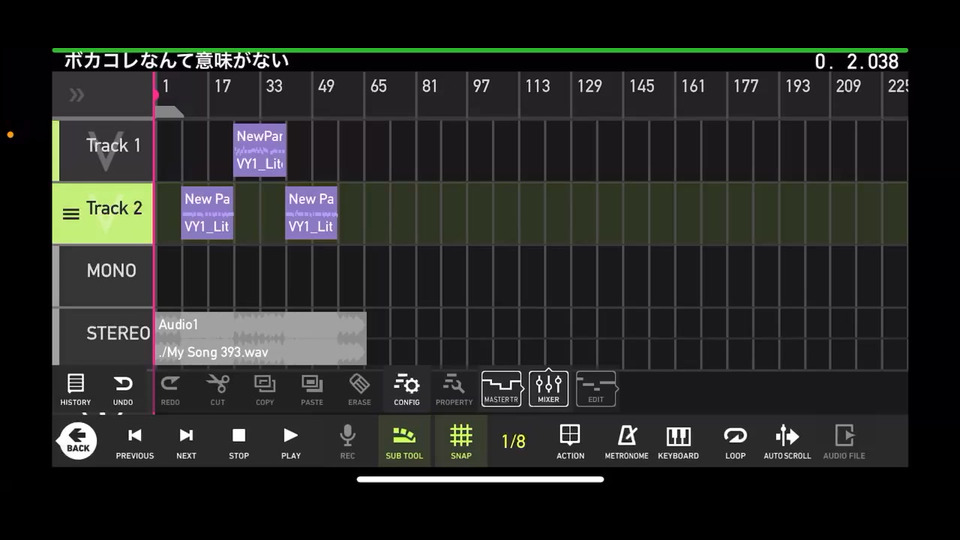Toggle Snap to grid
Viewport: 960px width, 540px height.
461,441
